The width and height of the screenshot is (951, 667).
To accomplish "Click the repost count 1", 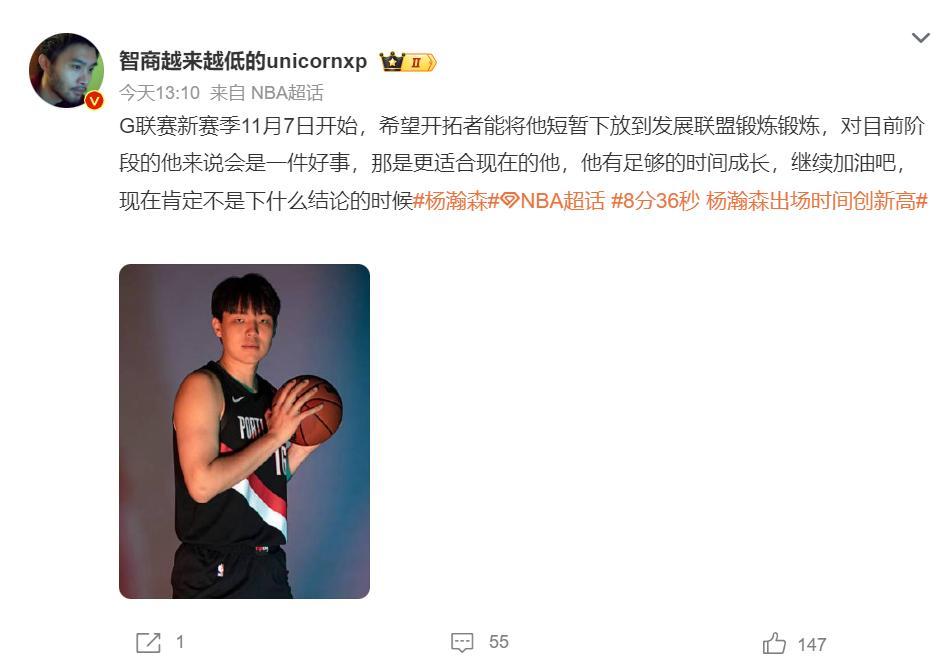I will tap(180, 642).
